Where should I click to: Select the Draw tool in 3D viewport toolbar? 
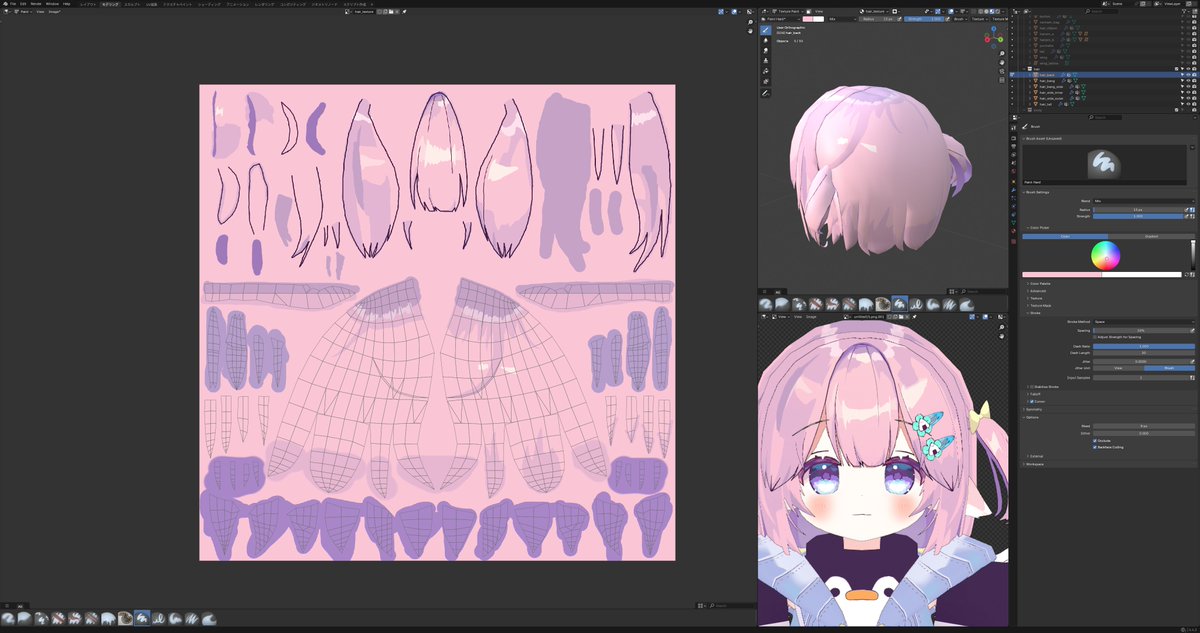pyautogui.click(x=765, y=30)
